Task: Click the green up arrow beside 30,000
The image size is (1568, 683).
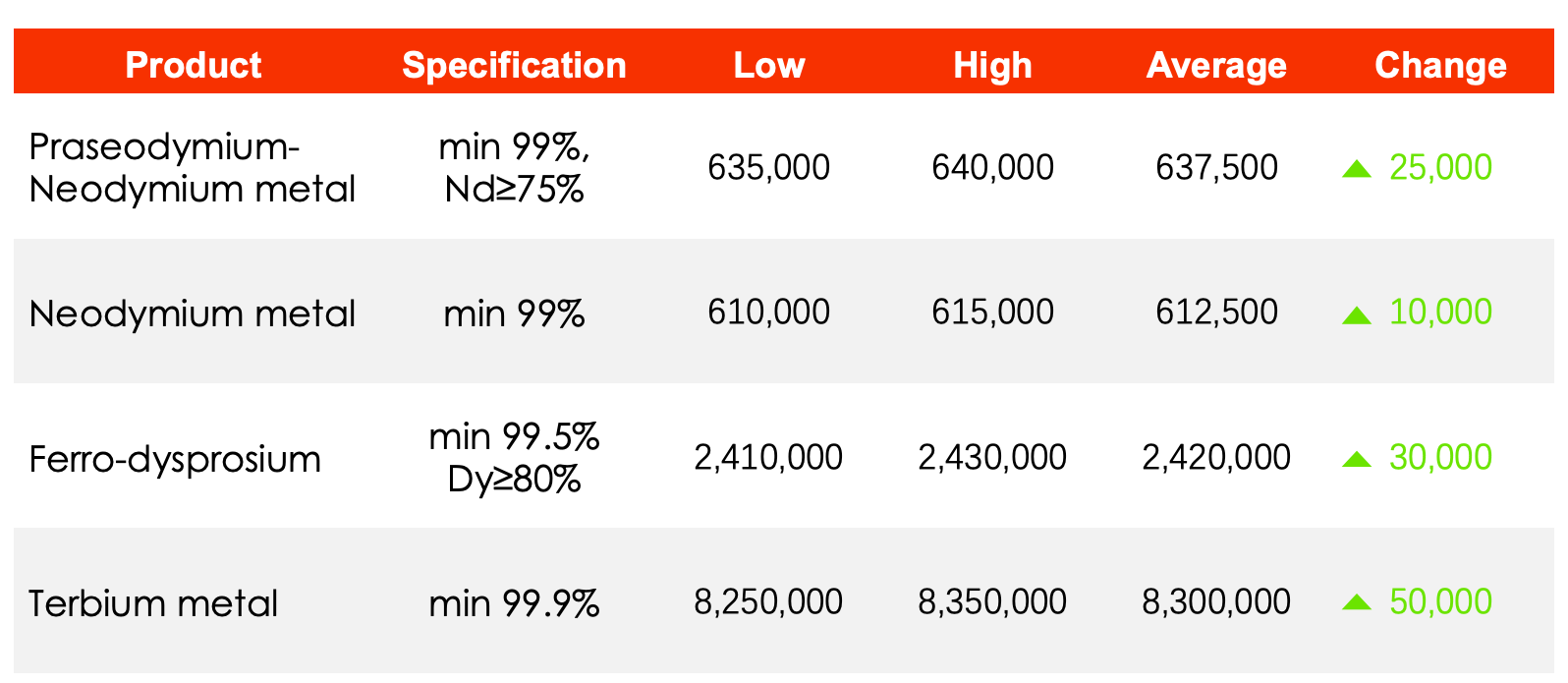Action: pyautogui.click(x=1356, y=459)
